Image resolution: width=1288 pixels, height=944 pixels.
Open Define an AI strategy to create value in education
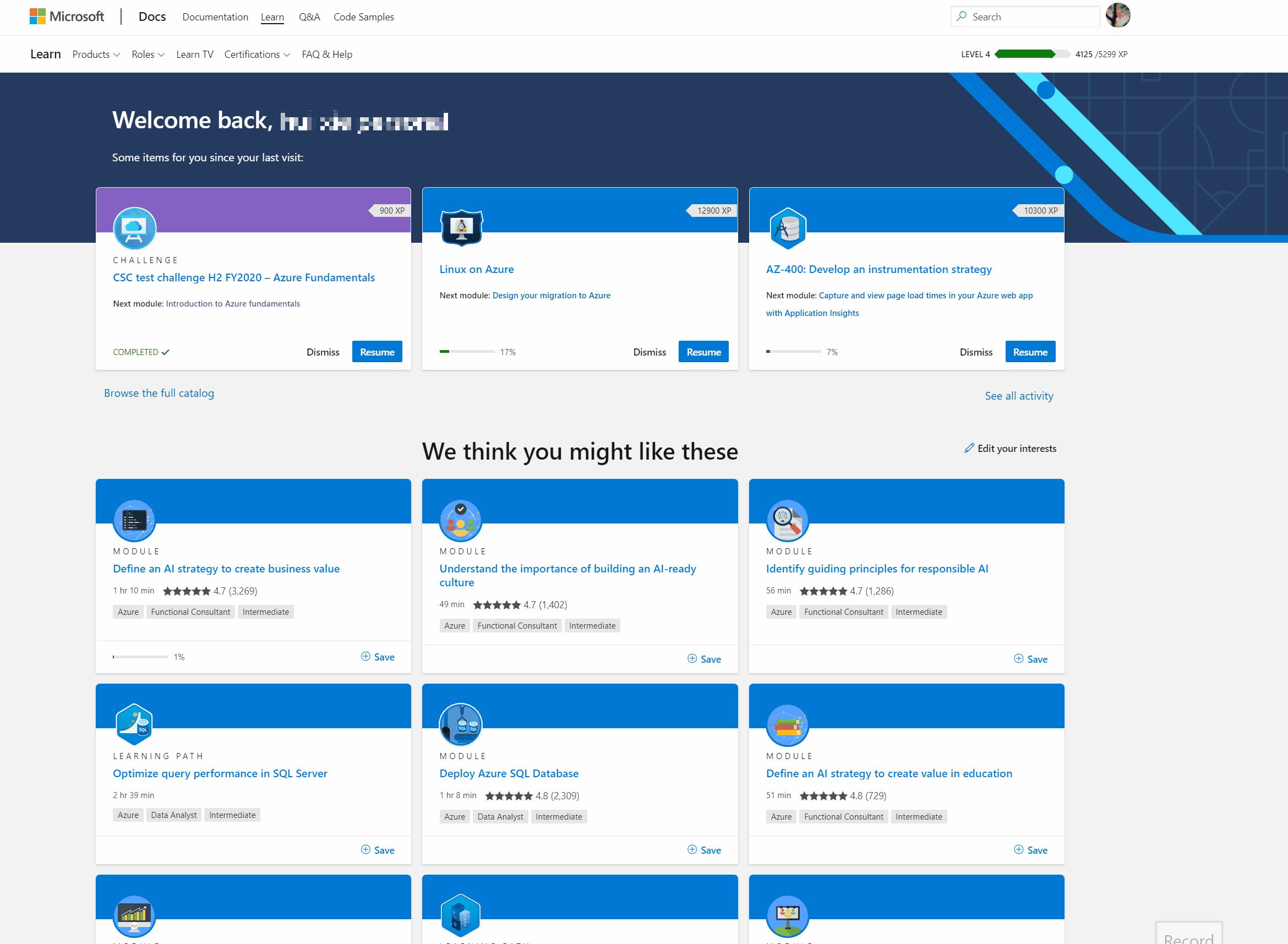click(x=889, y=773)
